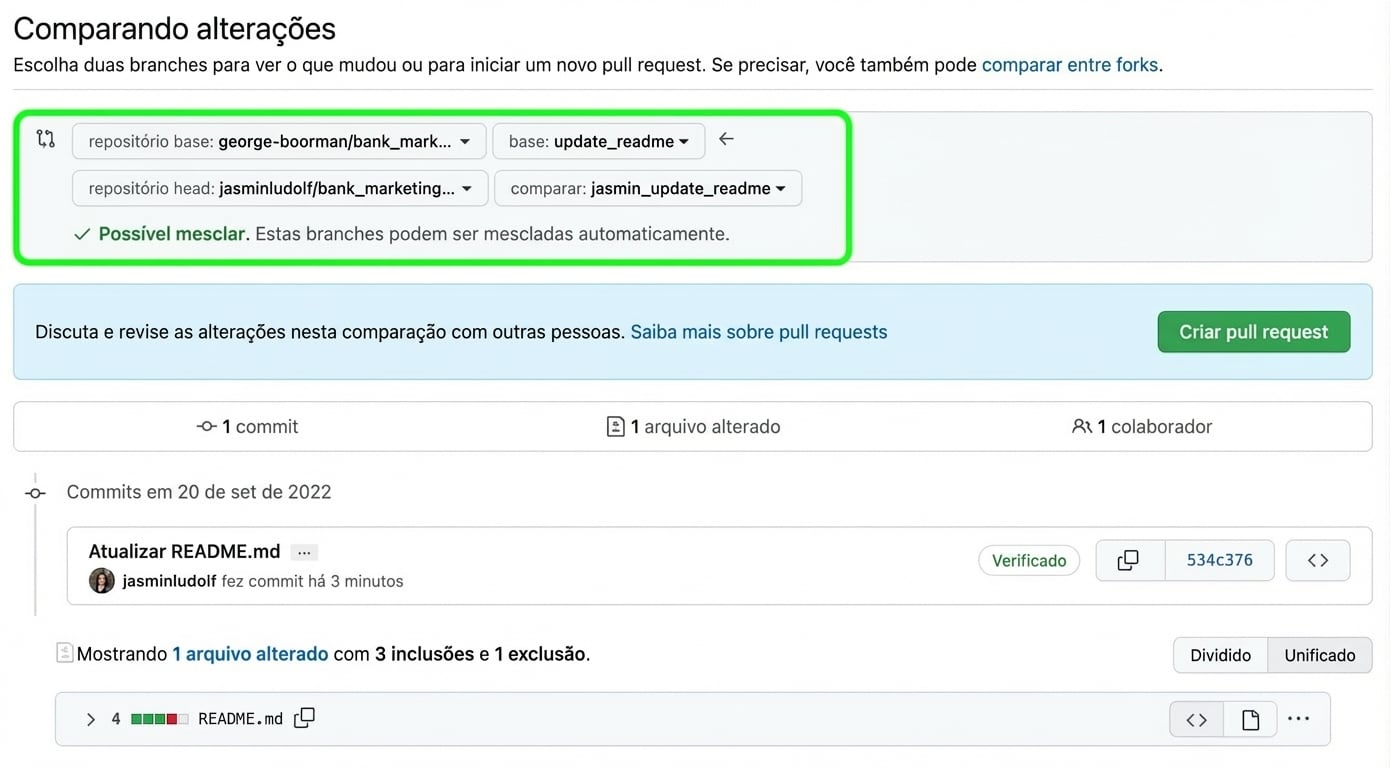Copy README.md file path icon
Viewport: 1390px width, 768px height.
click(305, 718)
